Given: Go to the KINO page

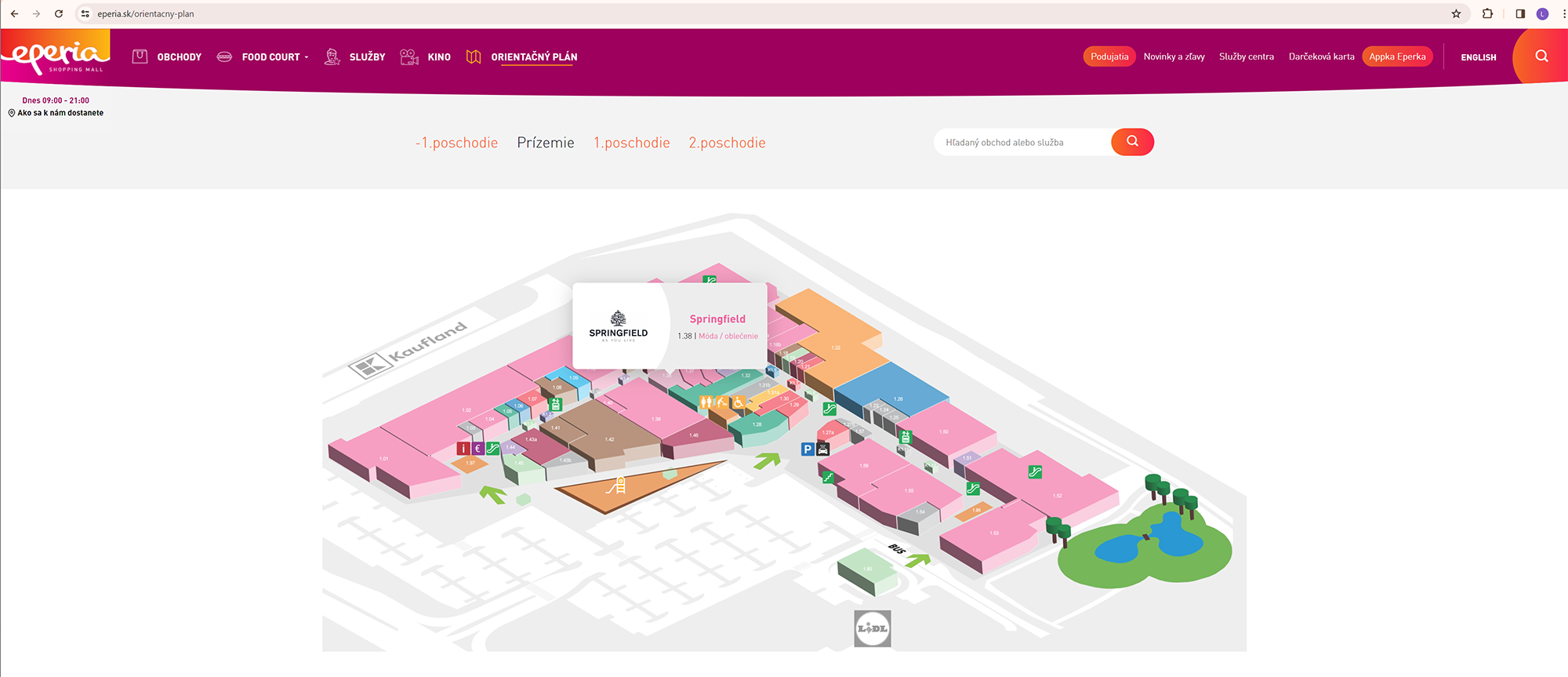Looking at the screenshot, I should (x=439, y=56).
